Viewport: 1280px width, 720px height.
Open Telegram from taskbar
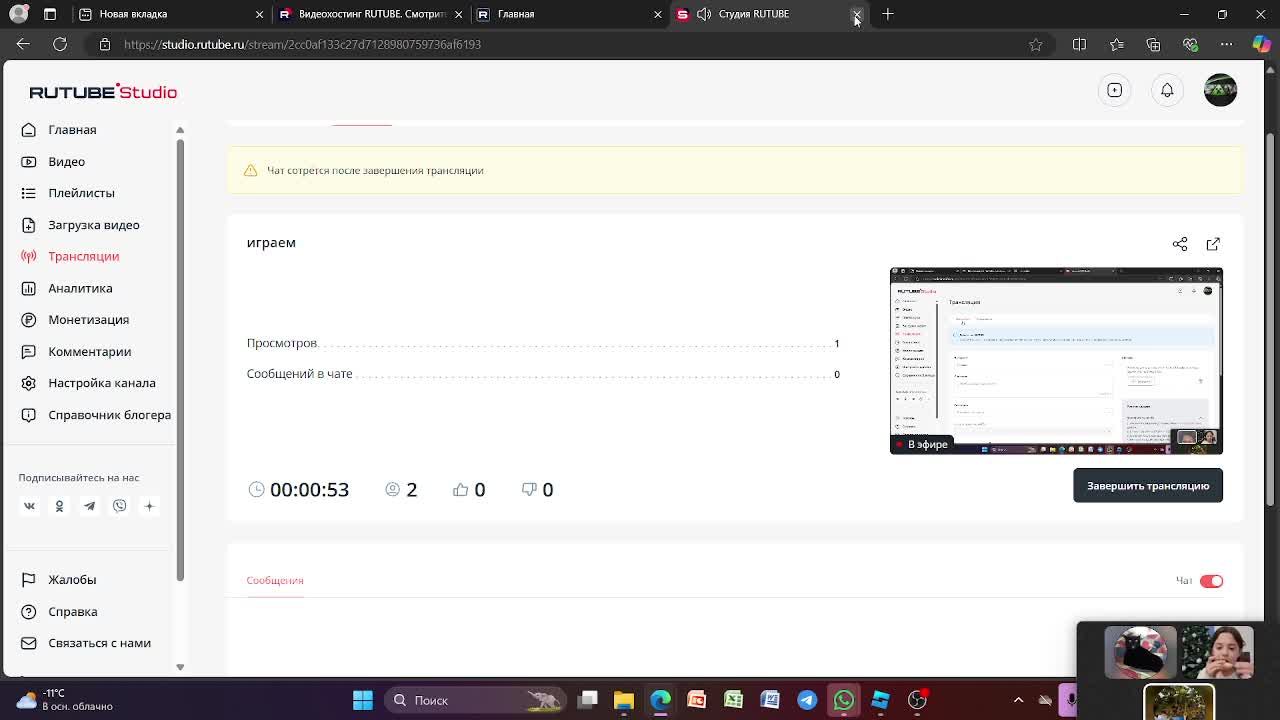(x=807, y=700)
